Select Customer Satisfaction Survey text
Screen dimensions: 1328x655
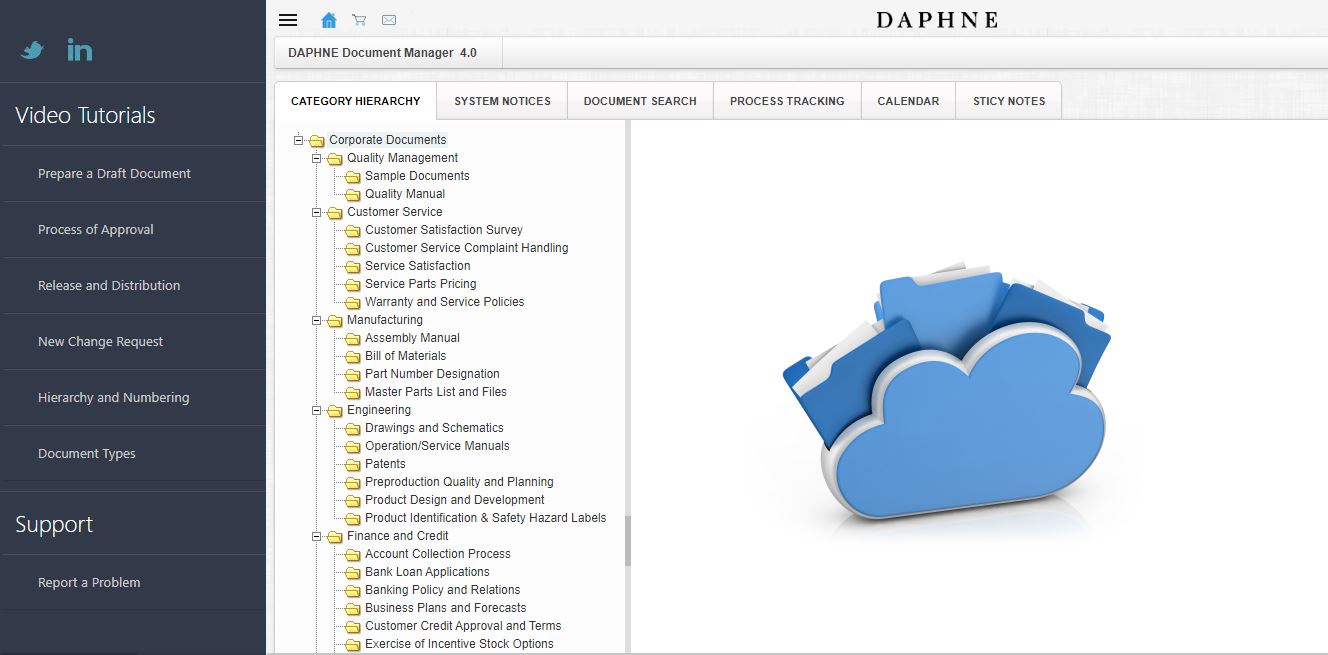pyautogui.click(x=444, y=230)
